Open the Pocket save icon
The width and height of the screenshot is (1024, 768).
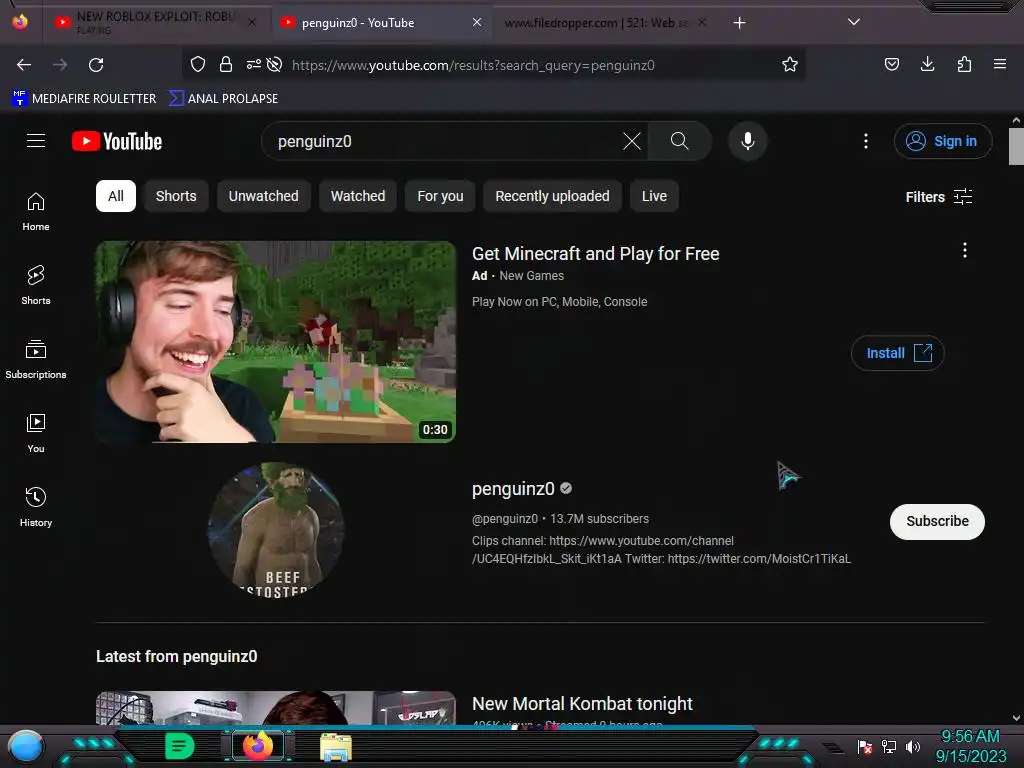[x=891, y=64]
